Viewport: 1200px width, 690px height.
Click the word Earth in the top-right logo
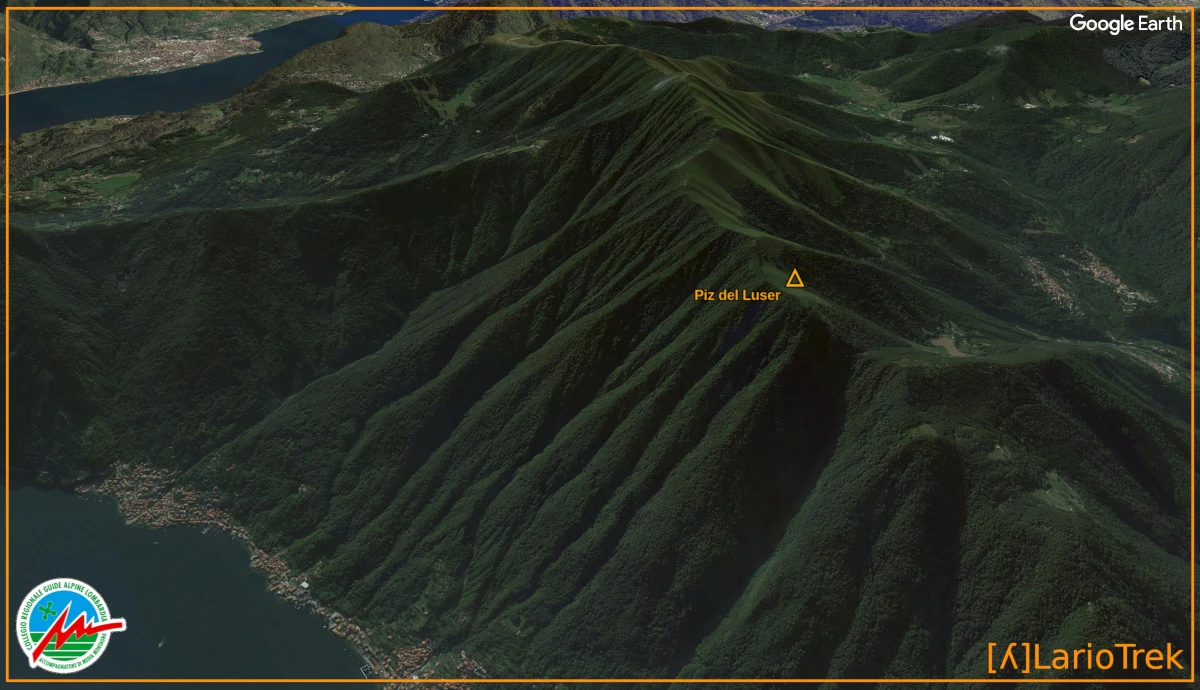coord(1160,24)
